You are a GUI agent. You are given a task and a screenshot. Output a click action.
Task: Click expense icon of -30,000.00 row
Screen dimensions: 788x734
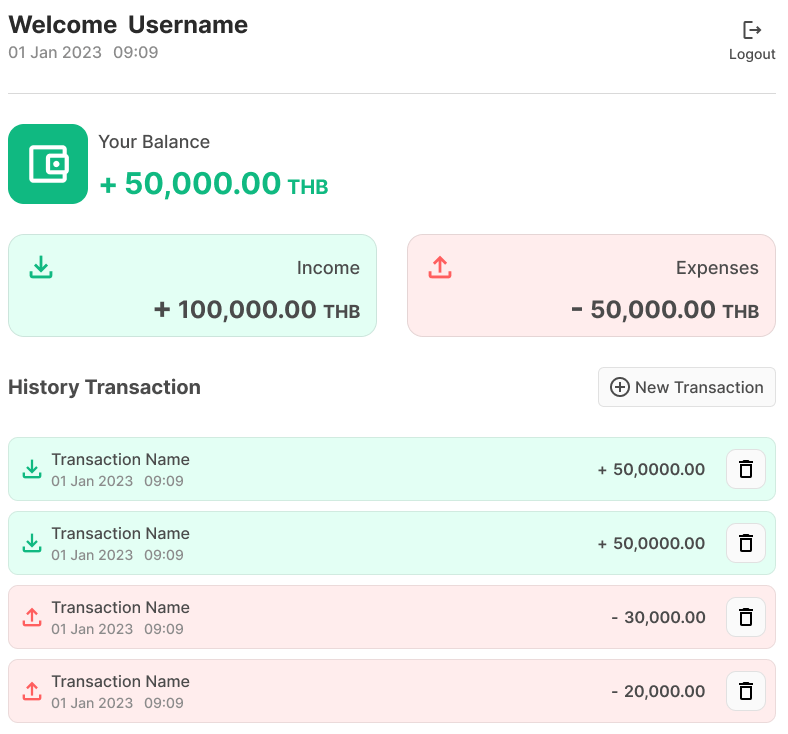pos(32,617)
